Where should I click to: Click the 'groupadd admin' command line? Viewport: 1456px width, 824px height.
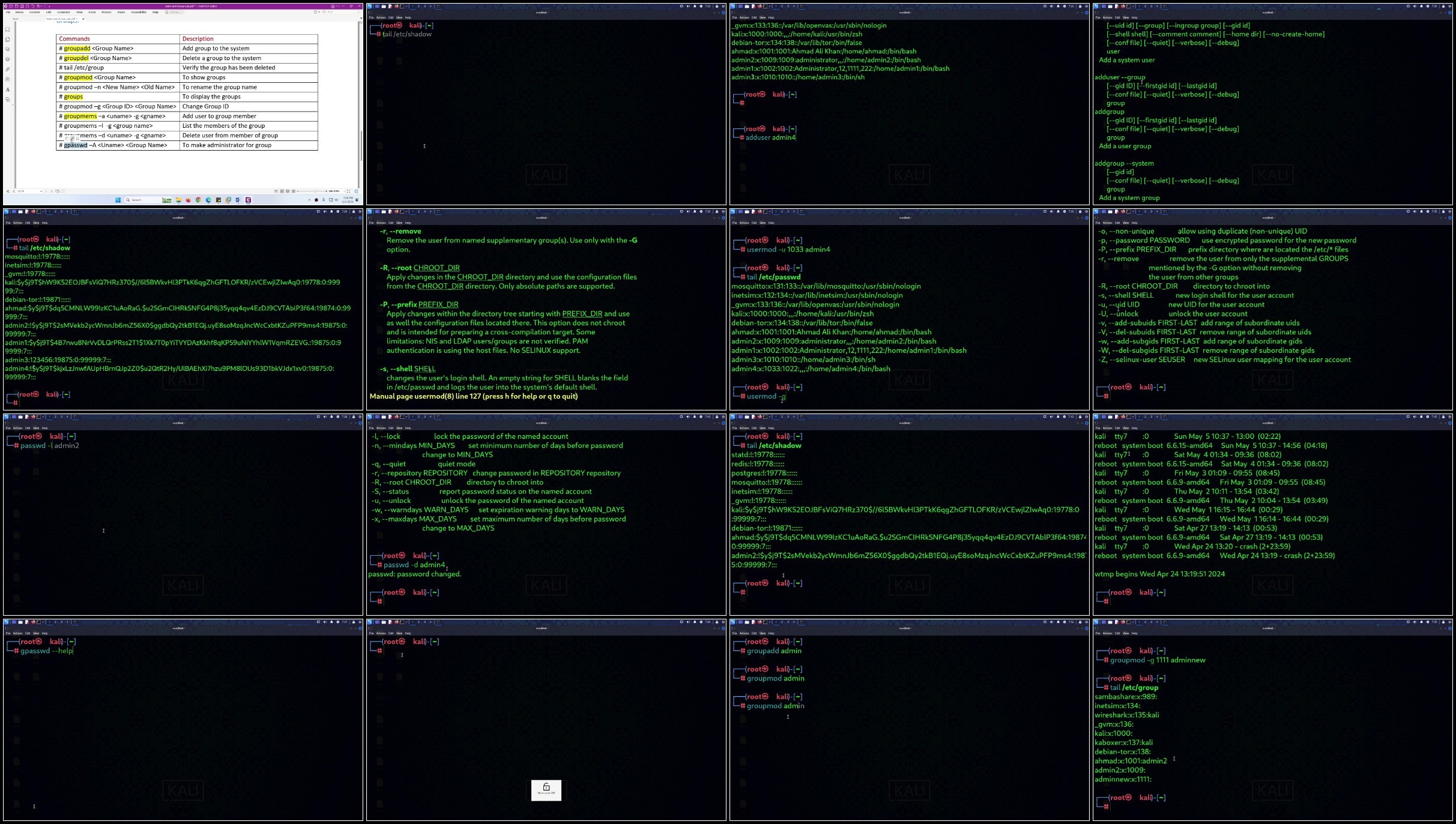[774, 651]
